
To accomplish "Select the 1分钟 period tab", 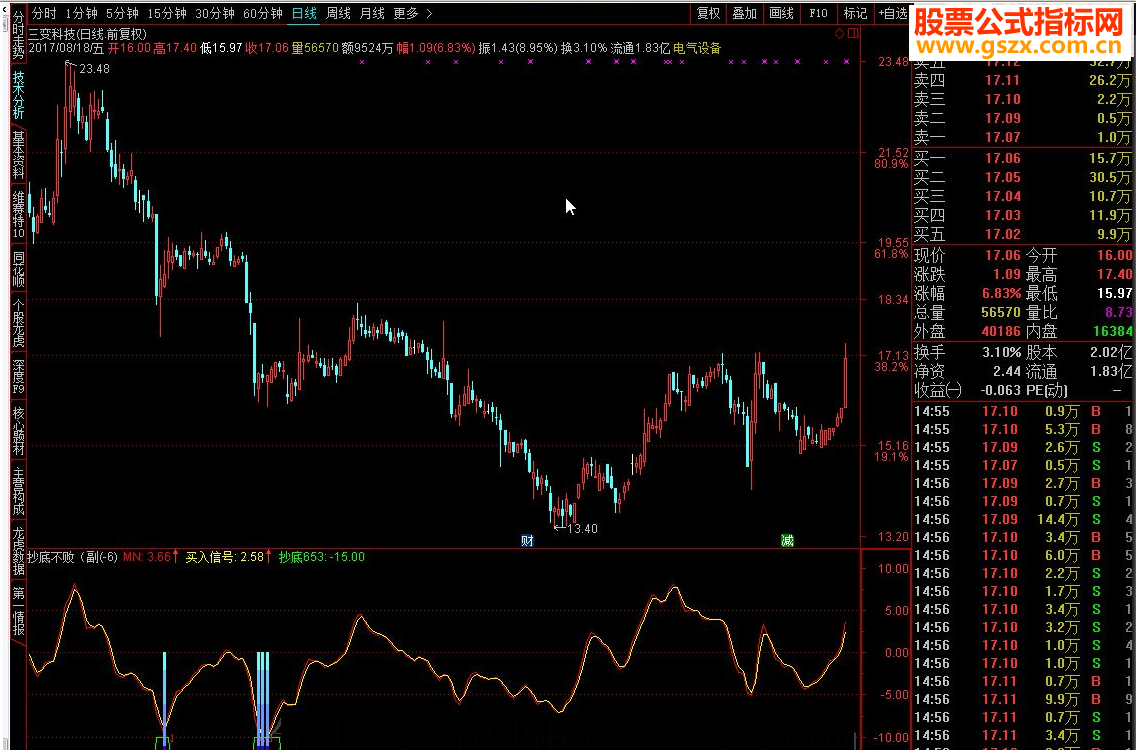I will coord(81,13).
